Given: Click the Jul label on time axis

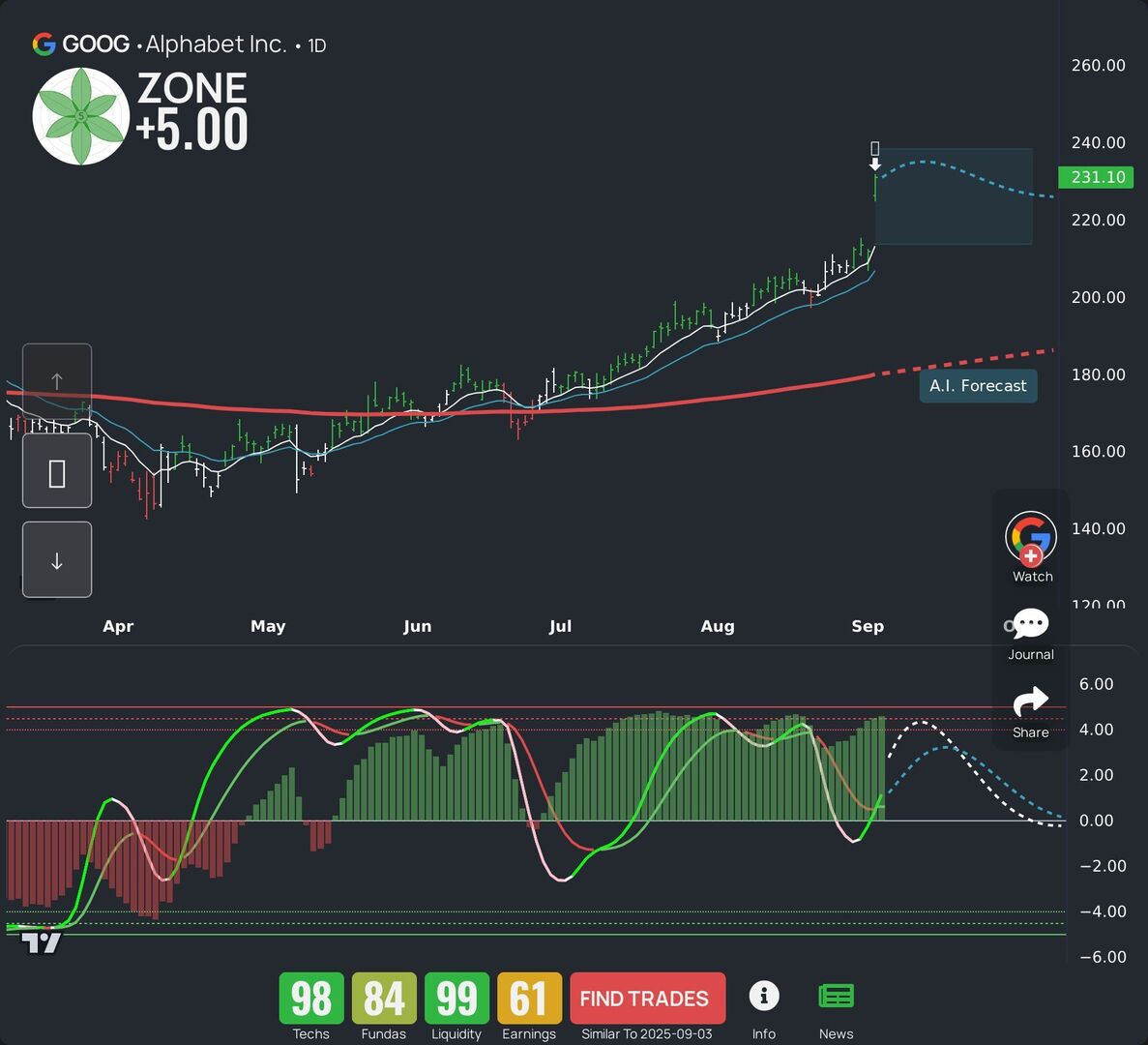Looking at the screenshot, I should 560,626.
